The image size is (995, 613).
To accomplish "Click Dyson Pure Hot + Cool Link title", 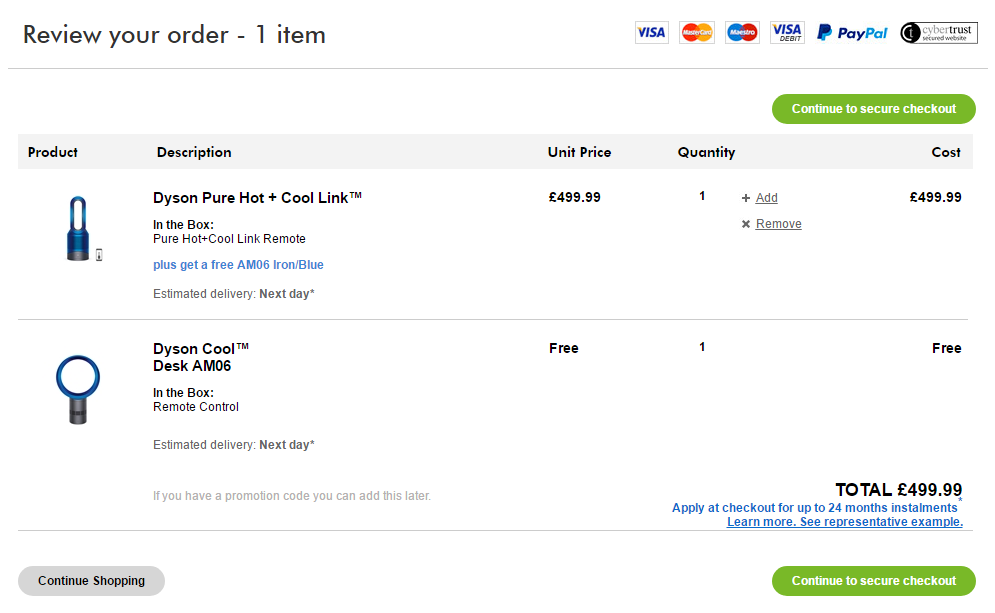I will click(x=257, y=198).
